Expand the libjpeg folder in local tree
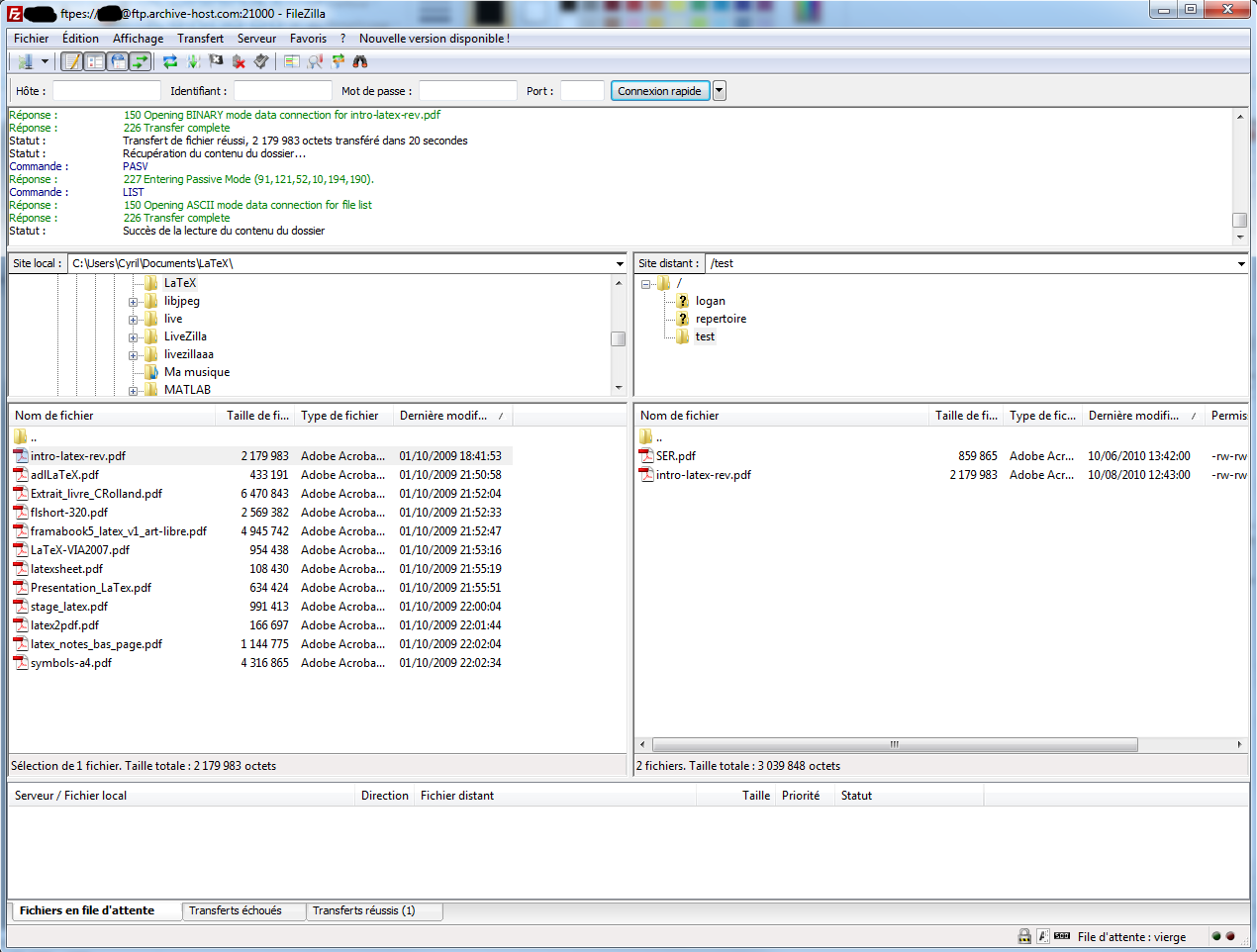1257x952 pixels. 133,302
